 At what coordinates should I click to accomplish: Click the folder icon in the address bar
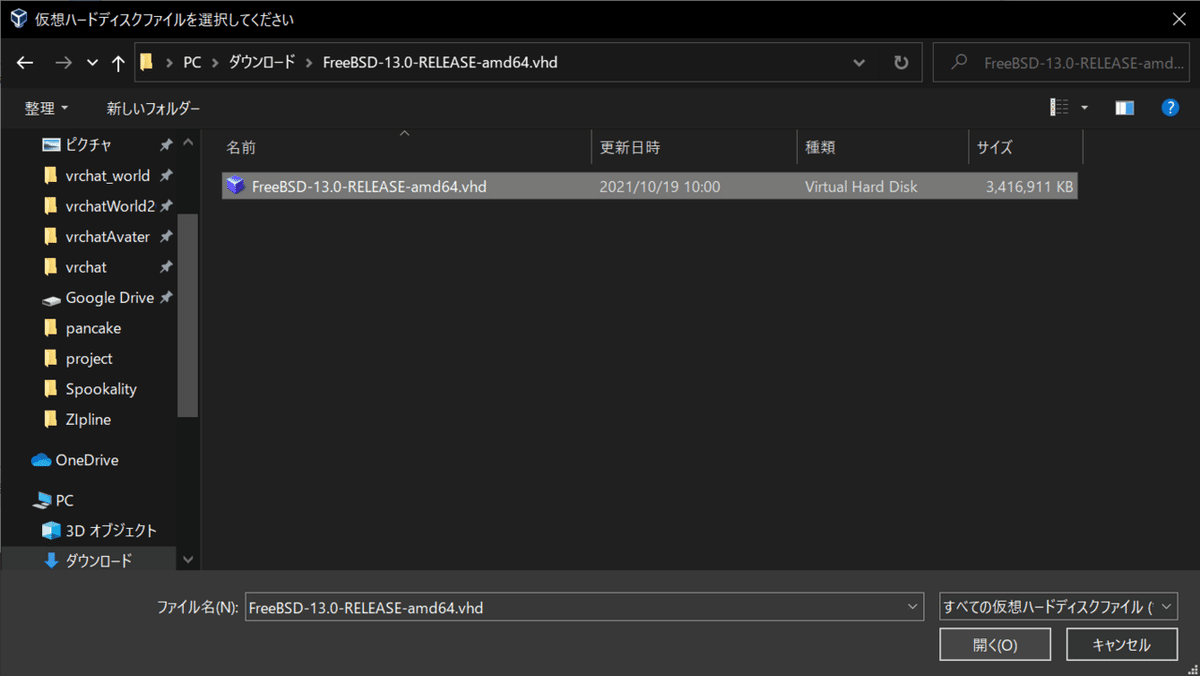(x=146, y=62)
